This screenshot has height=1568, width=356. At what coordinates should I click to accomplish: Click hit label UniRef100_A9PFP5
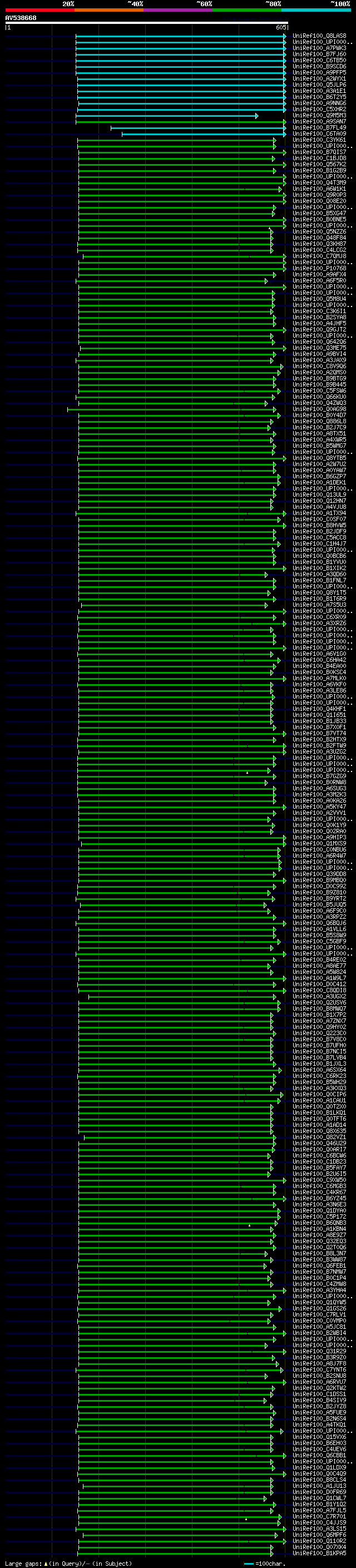click(319, 72)
